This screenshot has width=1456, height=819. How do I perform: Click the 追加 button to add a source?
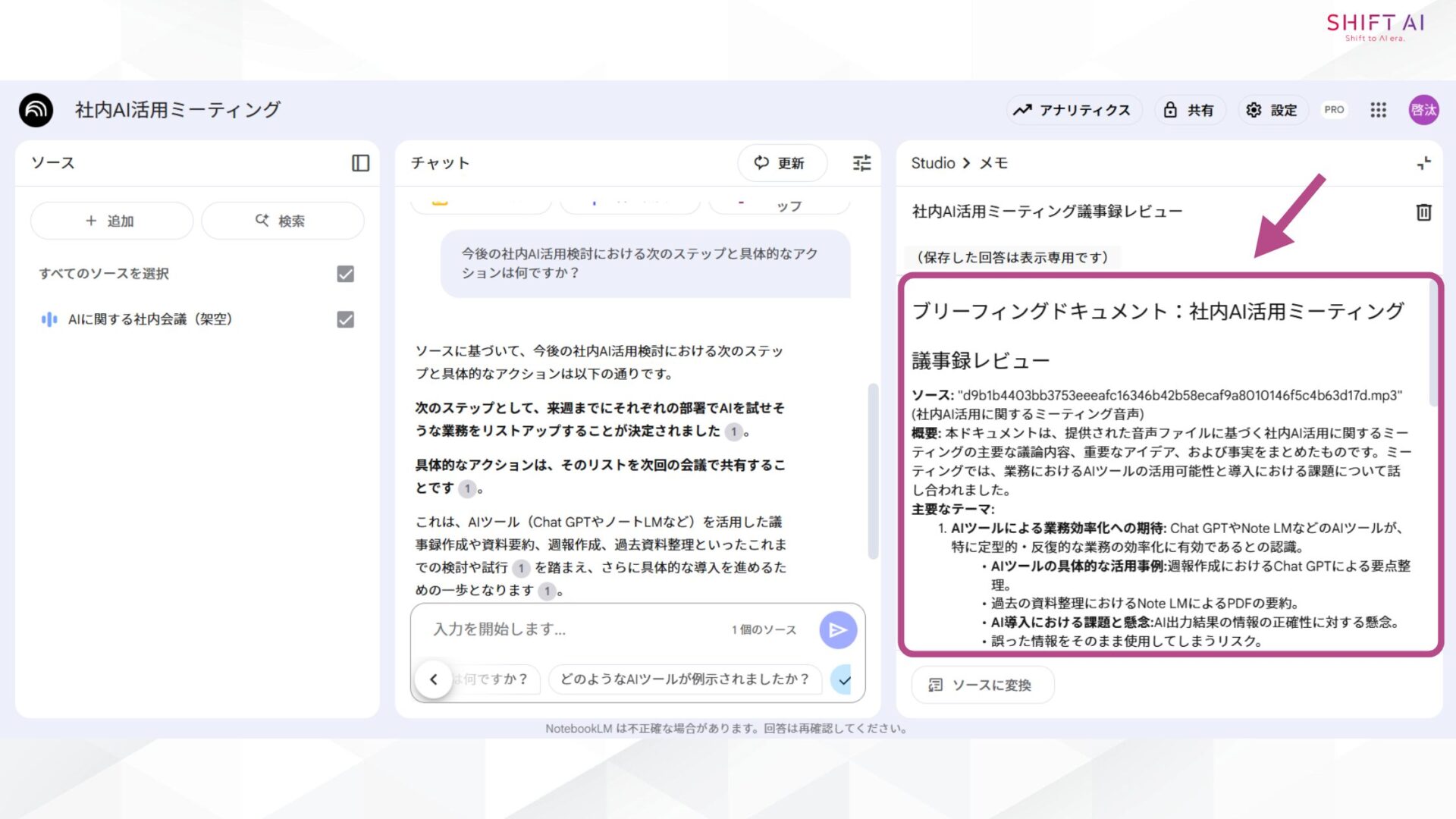coord(111,221)
